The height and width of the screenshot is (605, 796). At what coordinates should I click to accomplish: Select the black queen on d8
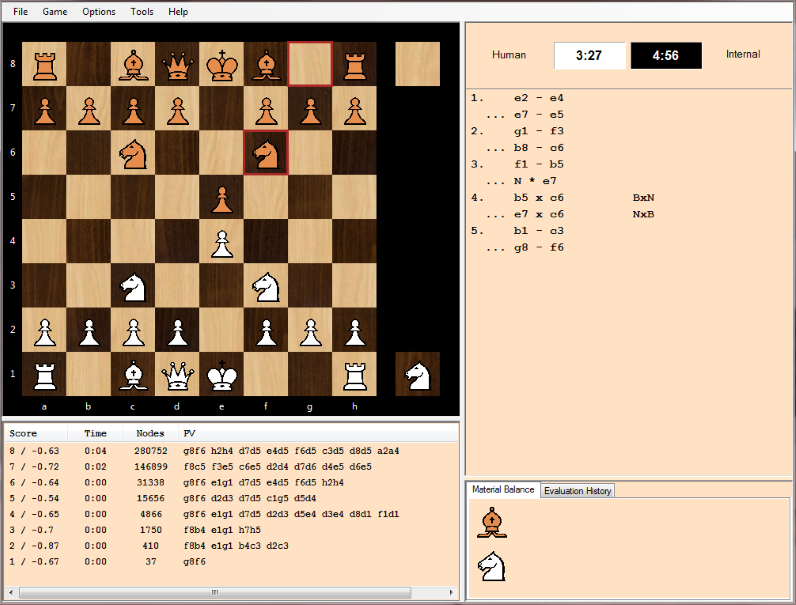[177, 64]
